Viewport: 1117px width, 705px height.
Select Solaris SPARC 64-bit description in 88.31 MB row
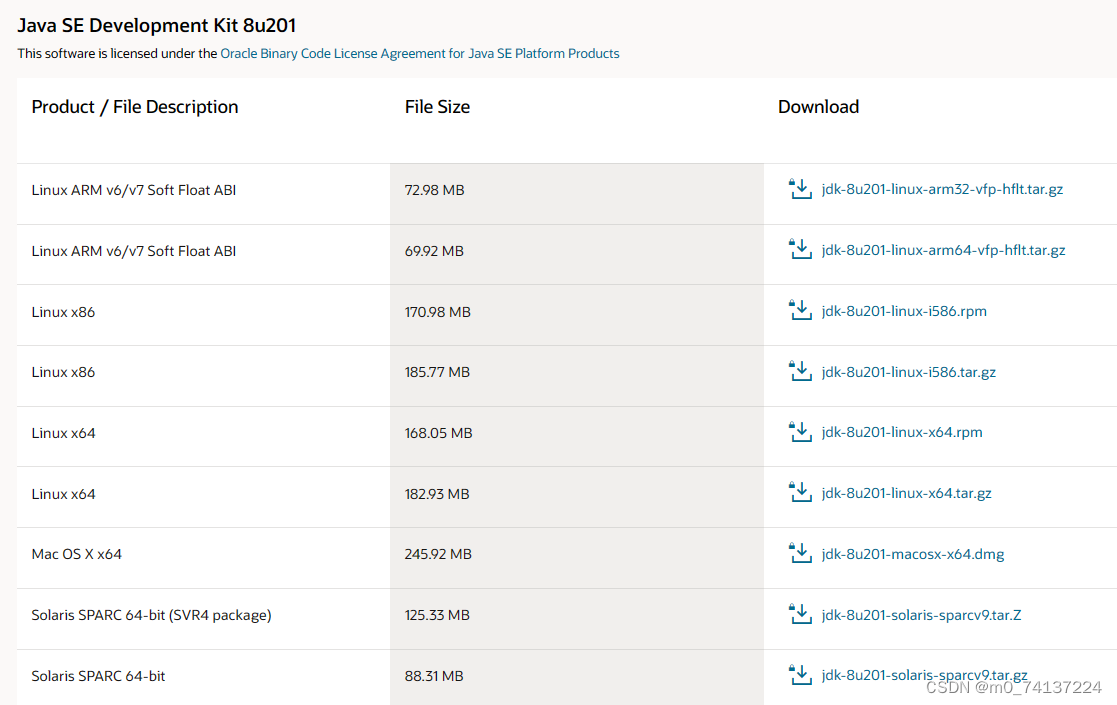[x=98, y=676]
